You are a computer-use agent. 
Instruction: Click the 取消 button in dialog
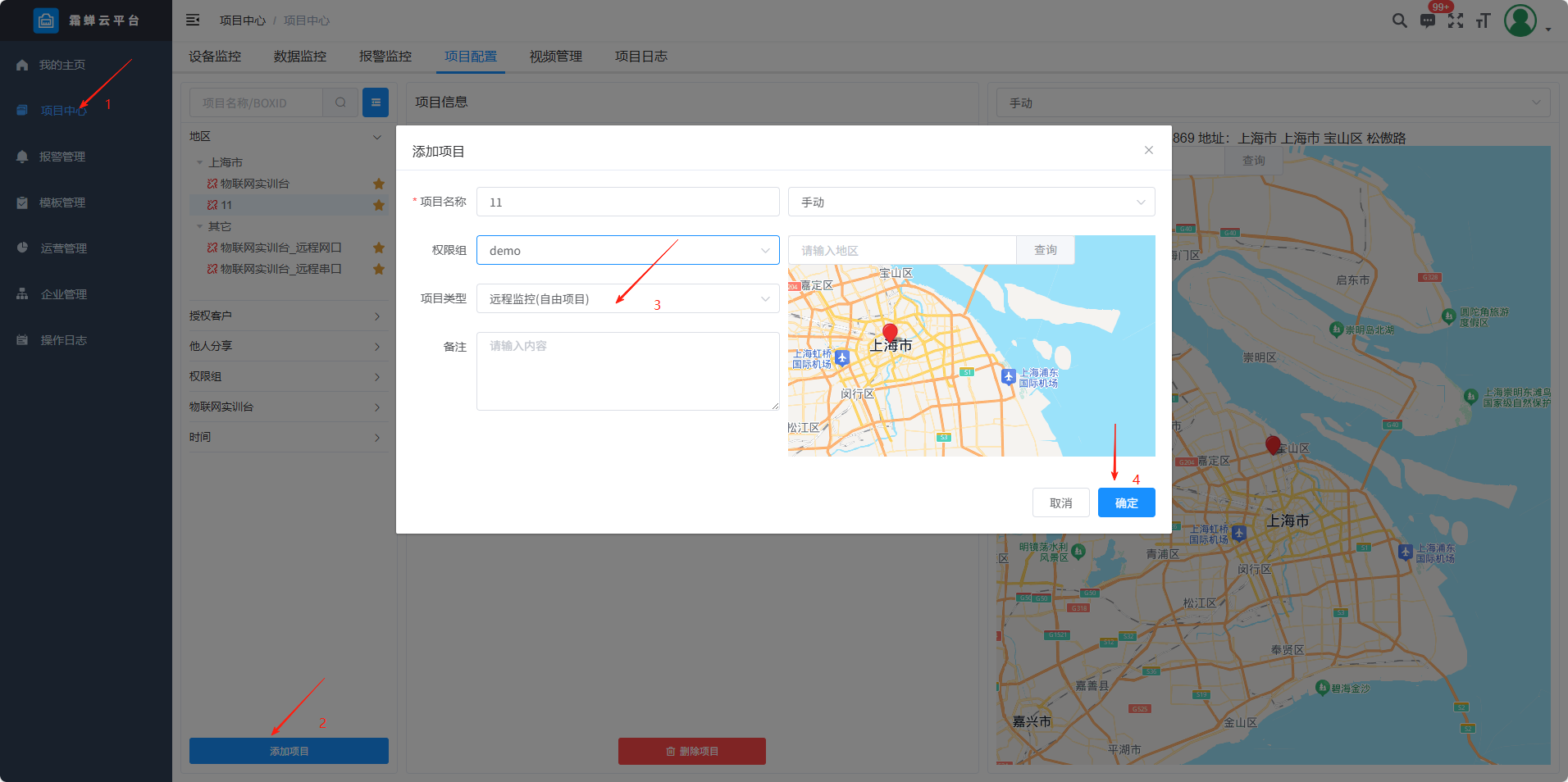[1060, 502]
